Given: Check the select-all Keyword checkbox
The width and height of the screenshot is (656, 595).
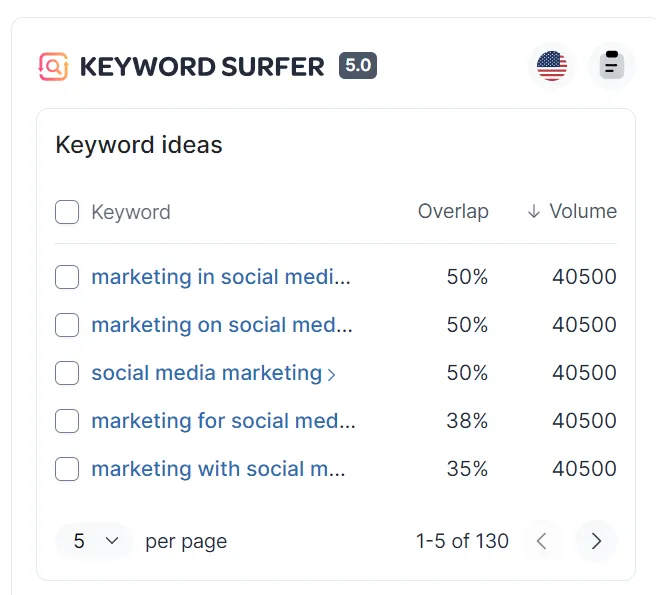Looking at the screenshot, I should [67, 212].
